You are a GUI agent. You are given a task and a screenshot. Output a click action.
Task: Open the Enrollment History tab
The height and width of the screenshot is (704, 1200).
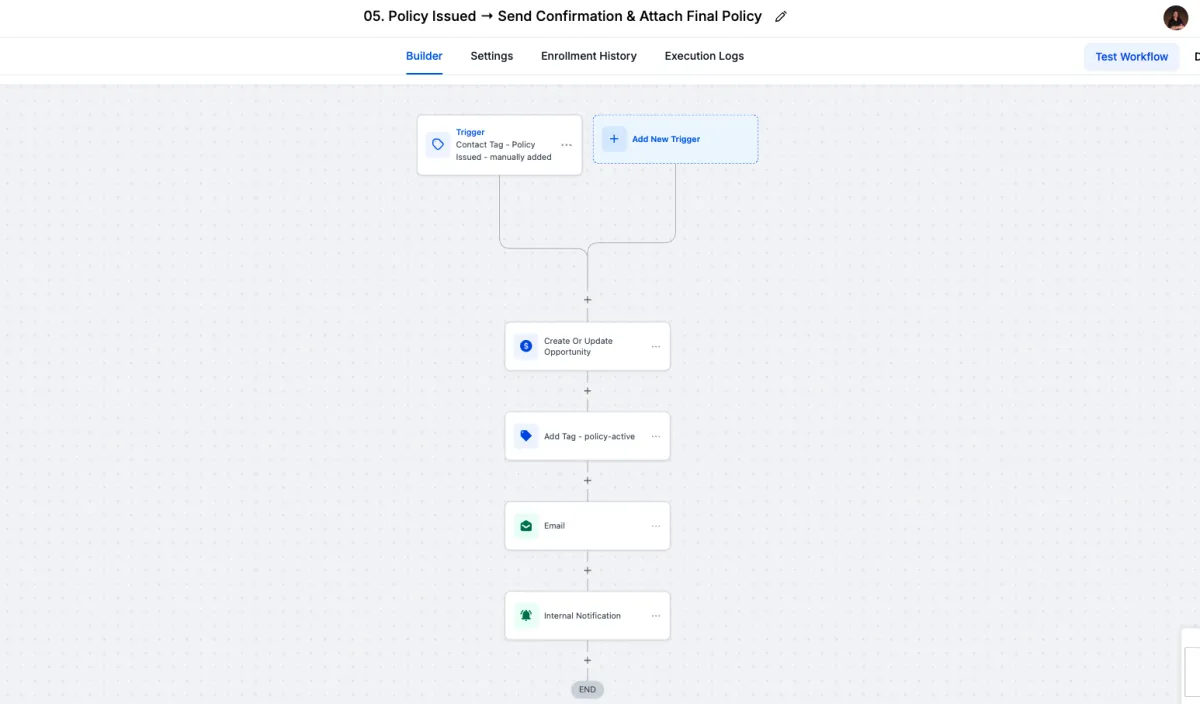589,56
